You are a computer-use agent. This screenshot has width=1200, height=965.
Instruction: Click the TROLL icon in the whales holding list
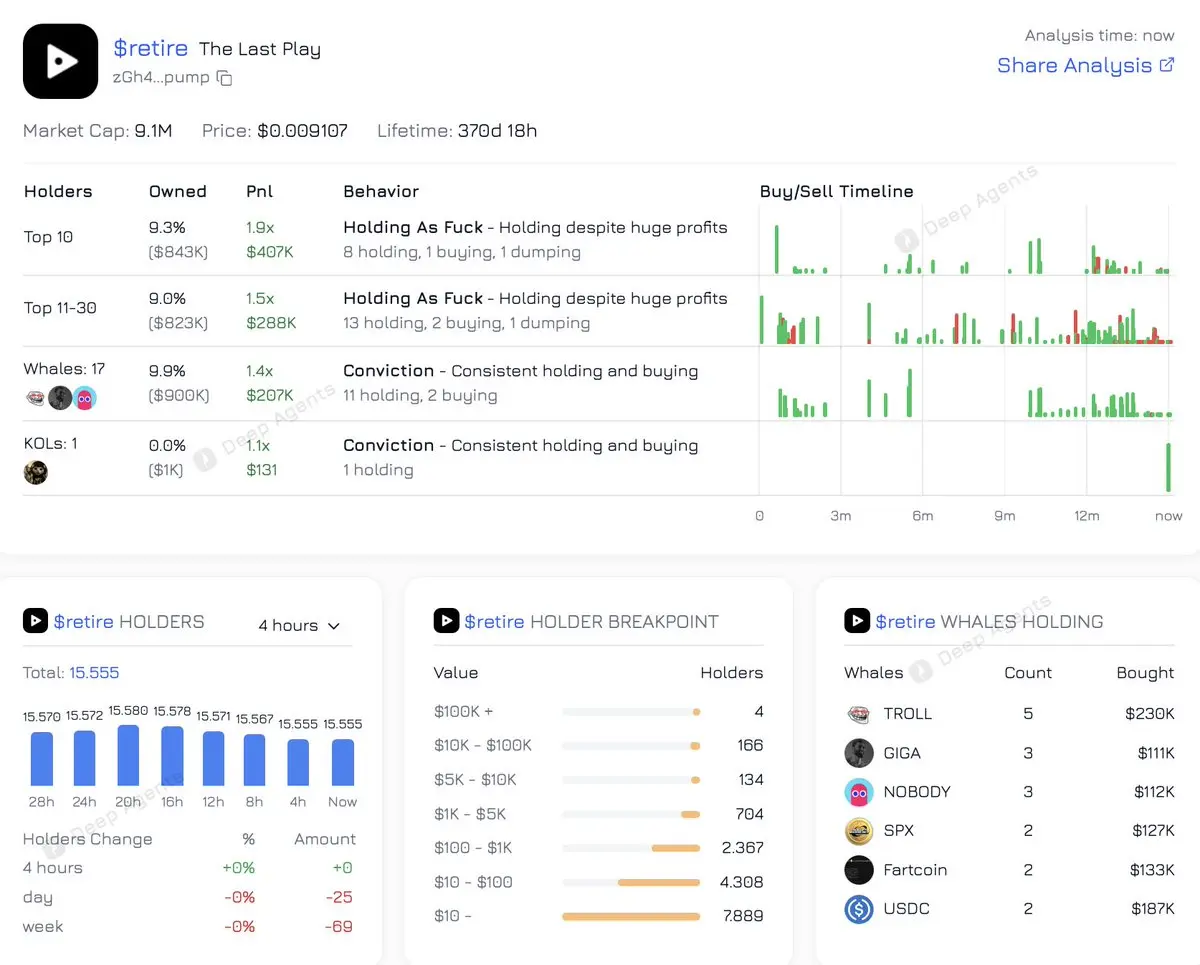[859, 714]
